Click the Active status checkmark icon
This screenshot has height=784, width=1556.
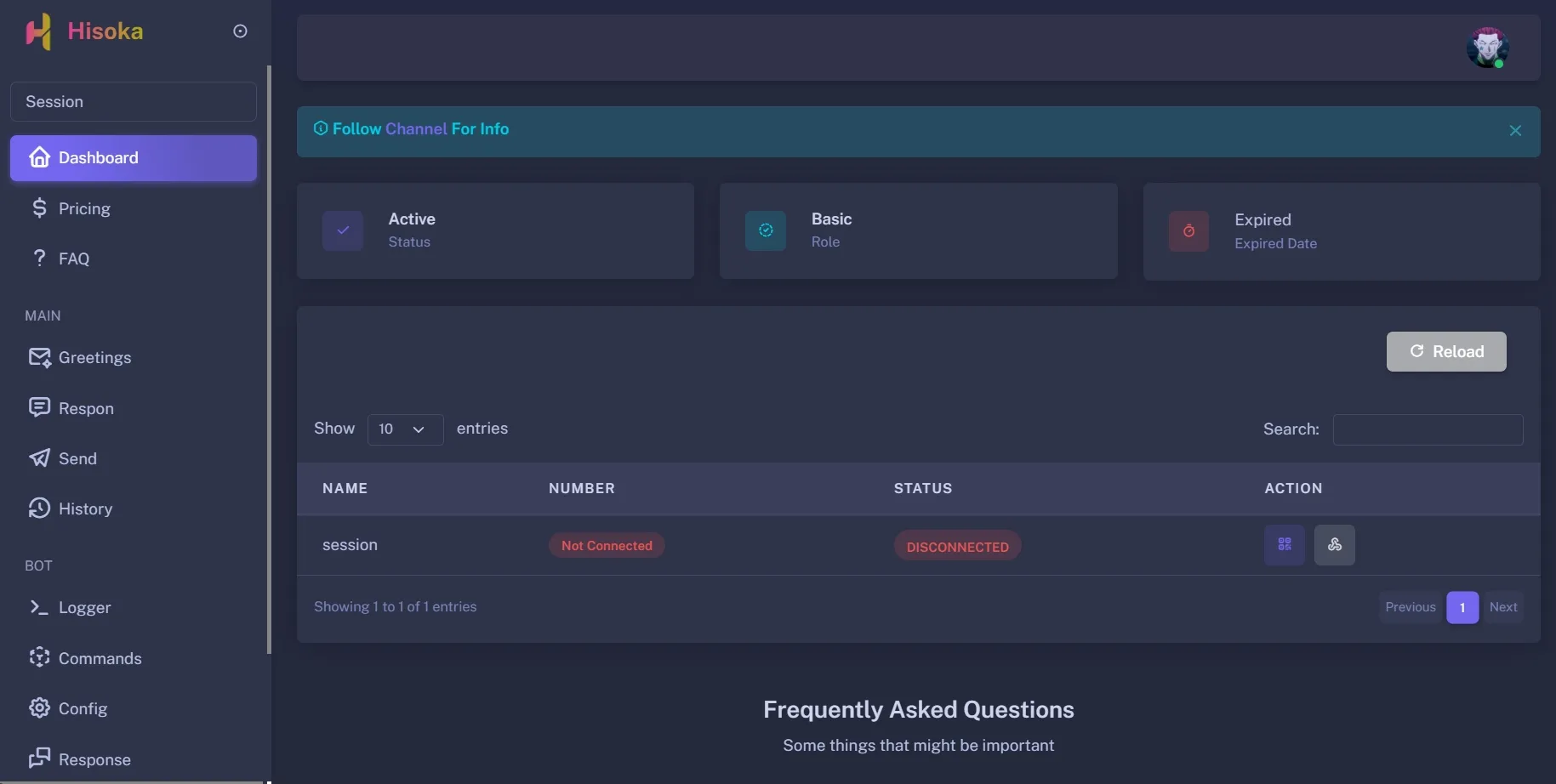(x=343, y=230)
